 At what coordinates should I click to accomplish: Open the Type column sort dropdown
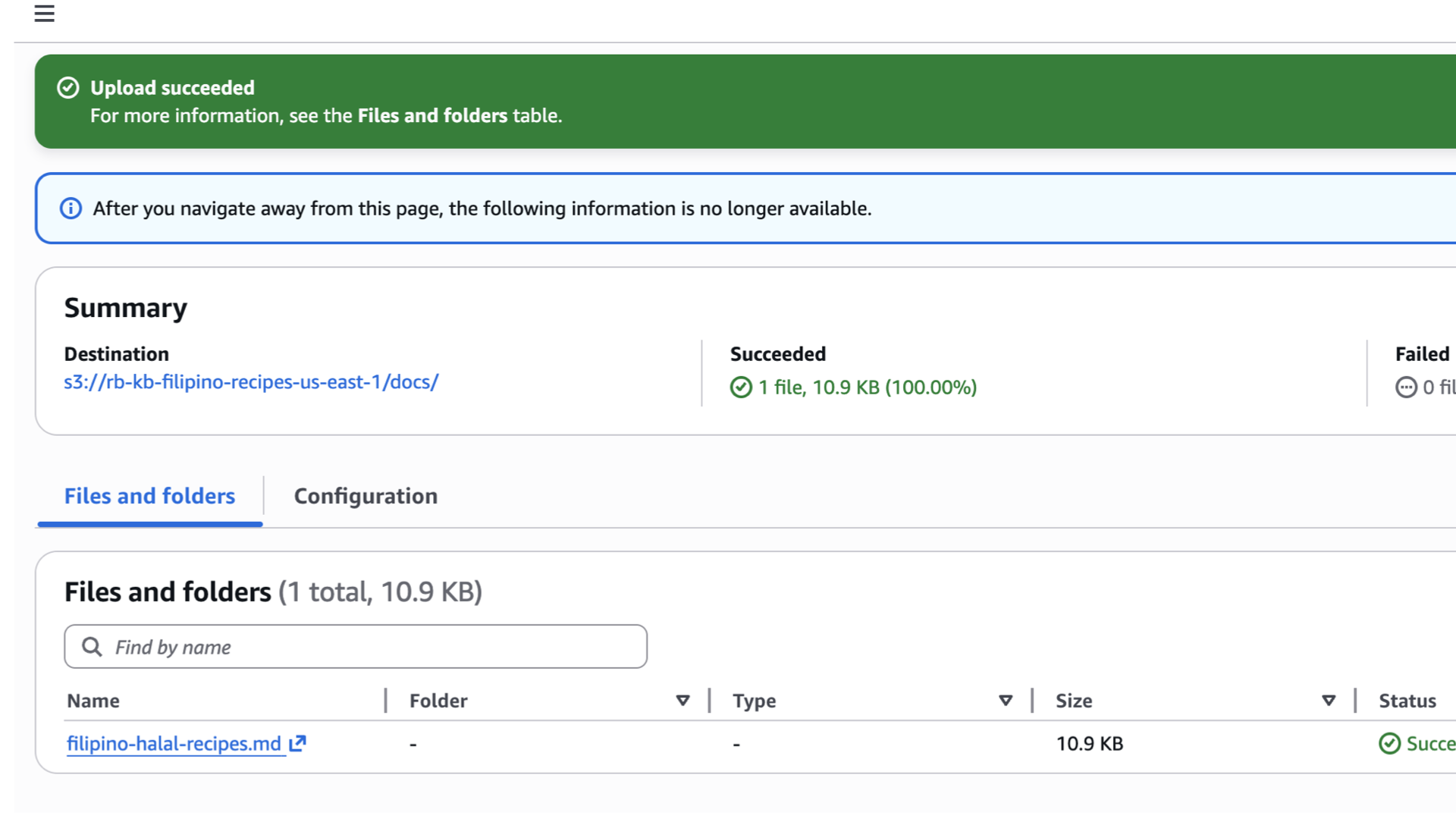coord(1006,701)
